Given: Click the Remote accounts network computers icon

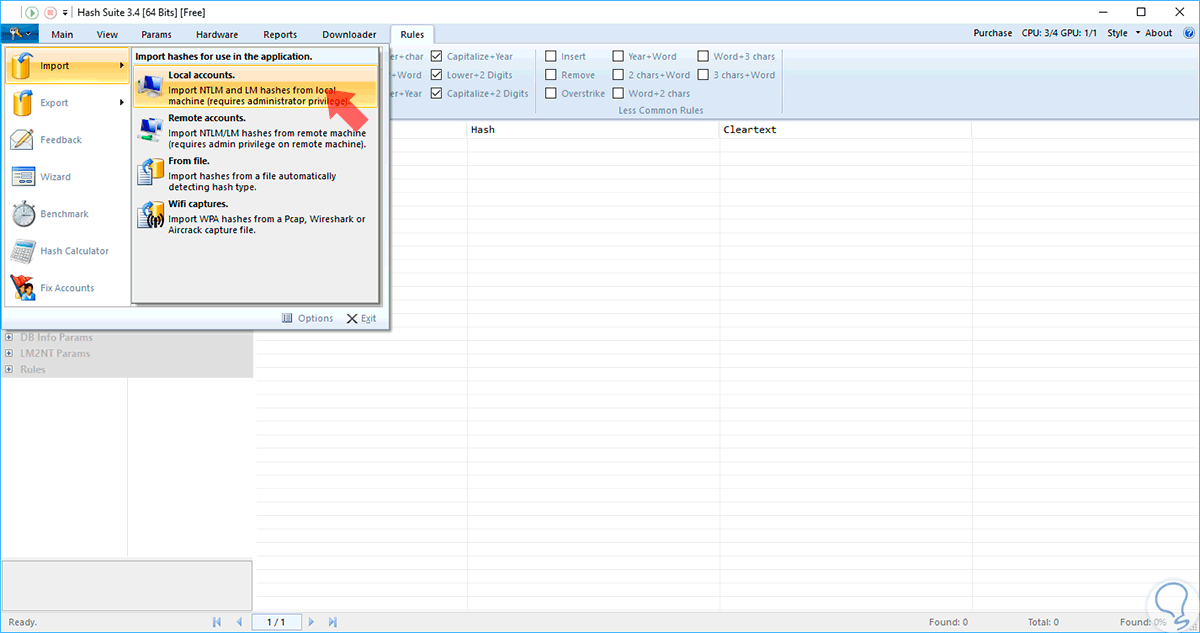Looking at the screenshot, I should coord(151,131).
